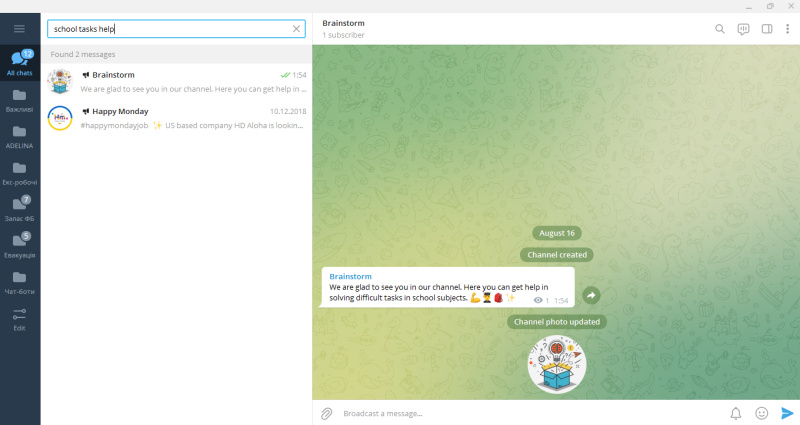This screenshot has width=800, height=425.
Task: Click the Brainstorm sender name in message
Action: (x=351, y=276)
